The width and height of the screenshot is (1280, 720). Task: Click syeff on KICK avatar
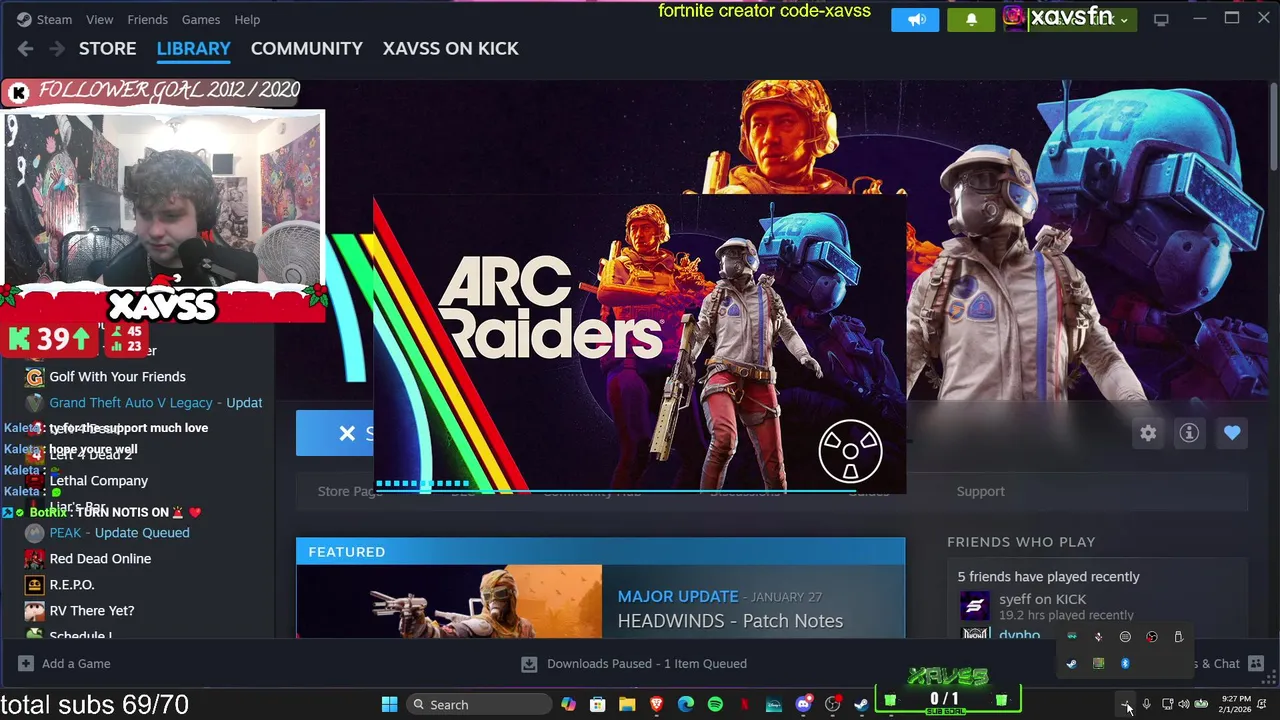[975, 606]
